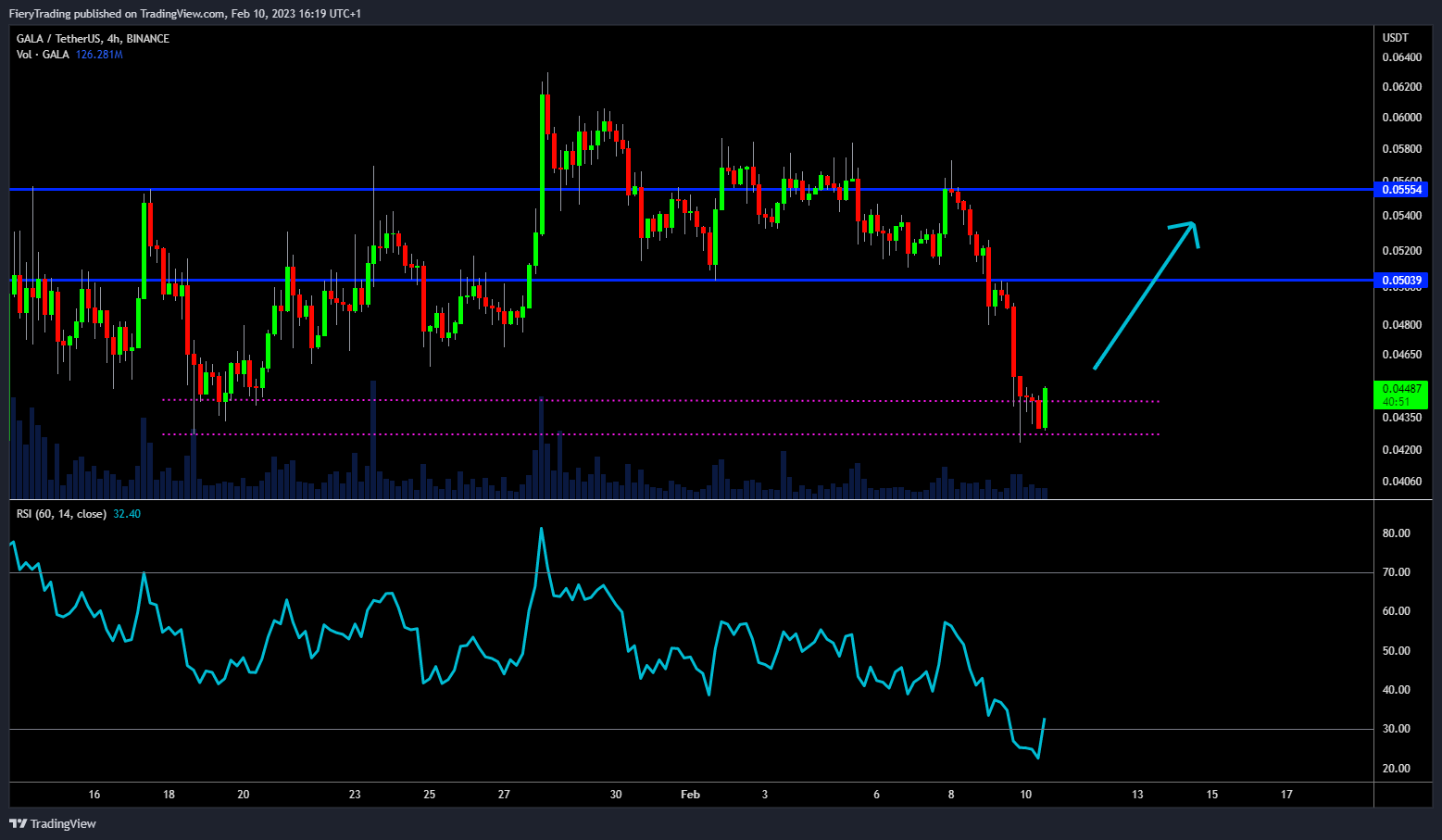The width and height of the screenshot is (1442, 840).
Task: Click the RSI 70.00 scale label
Action: pyautogui.click(x=1397, y=572)
